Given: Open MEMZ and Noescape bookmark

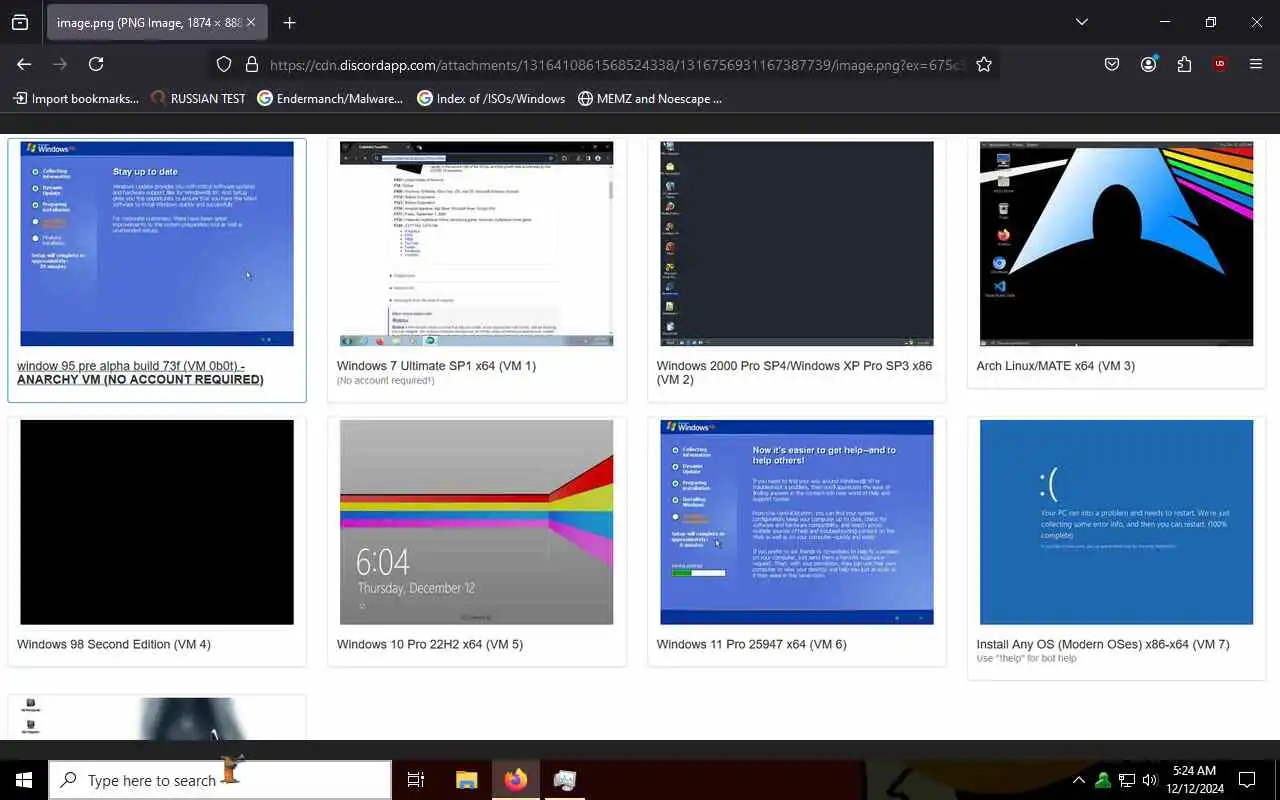Looking at the screenshot, I should point(650,98).
